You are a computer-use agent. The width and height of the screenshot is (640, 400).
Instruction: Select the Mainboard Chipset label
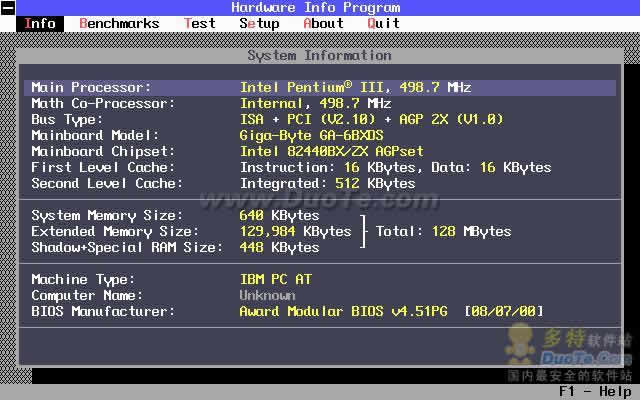point(103,151)
